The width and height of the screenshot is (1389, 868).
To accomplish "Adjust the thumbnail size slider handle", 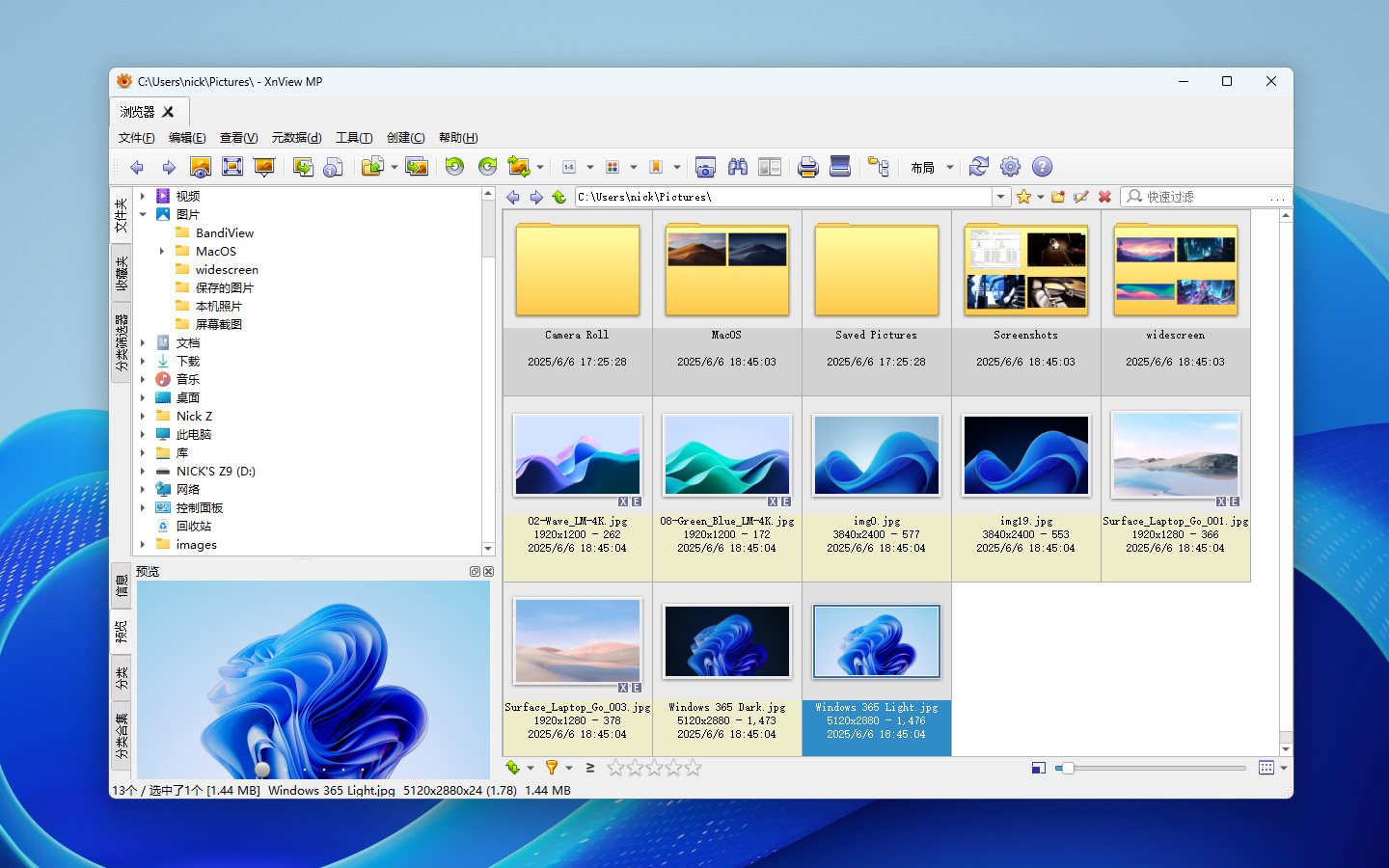I will (x=1067, y=768).
